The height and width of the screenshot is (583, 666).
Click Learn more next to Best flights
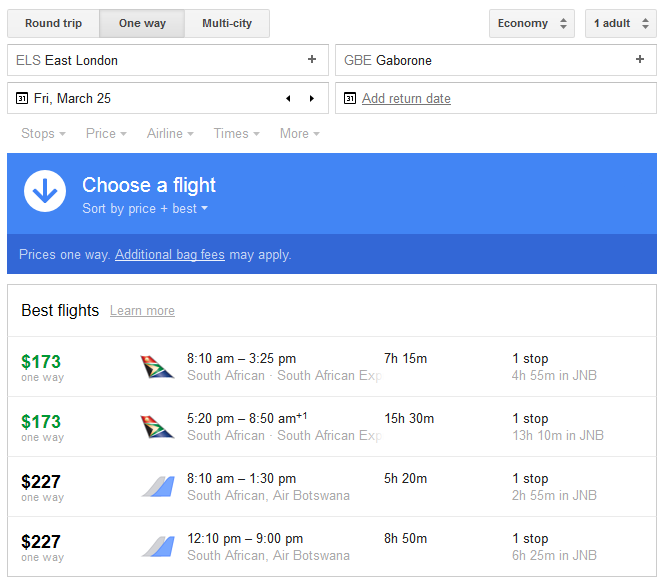pos(142,311)
